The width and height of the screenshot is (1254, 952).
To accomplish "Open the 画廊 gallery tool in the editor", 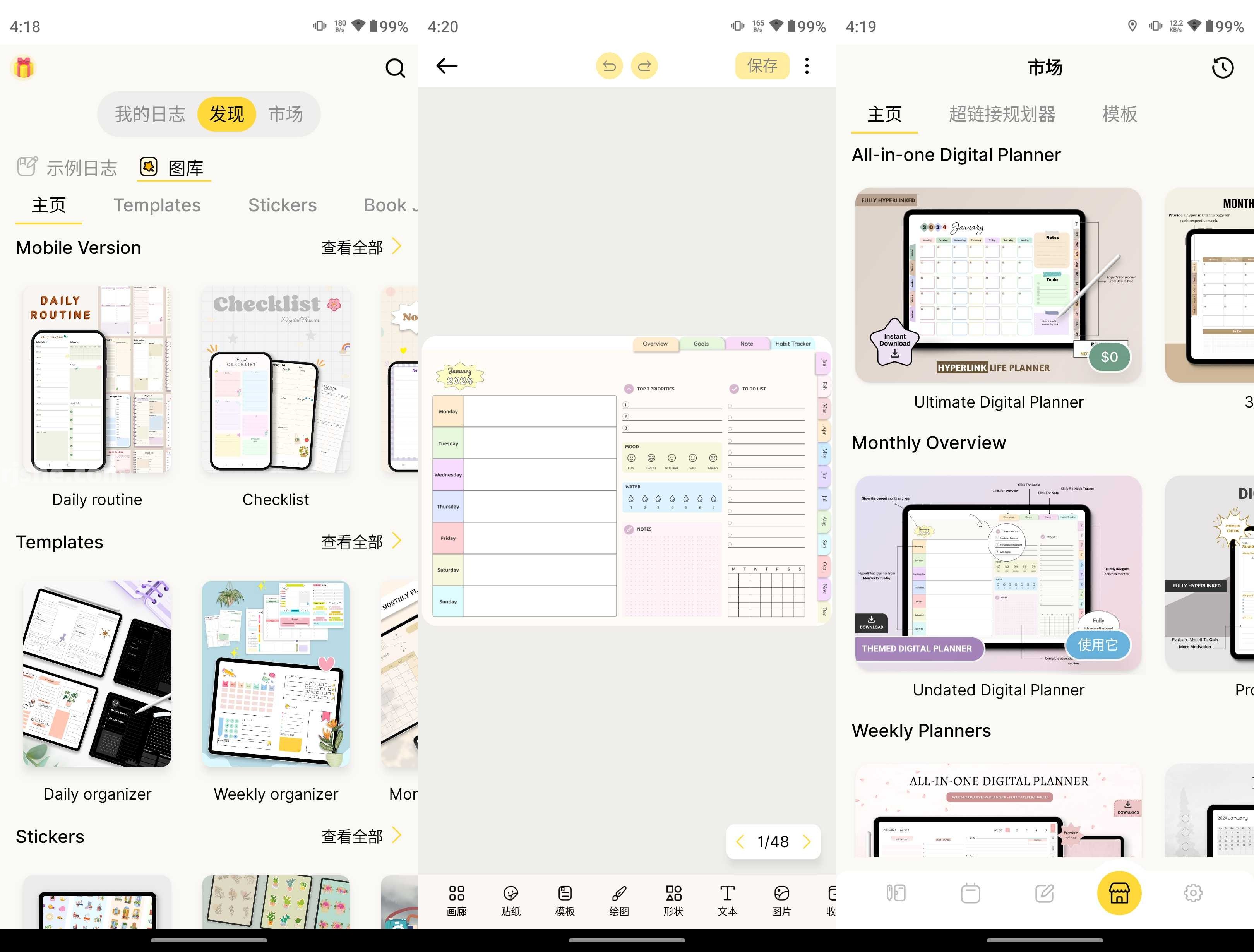I will pos(457,901).
